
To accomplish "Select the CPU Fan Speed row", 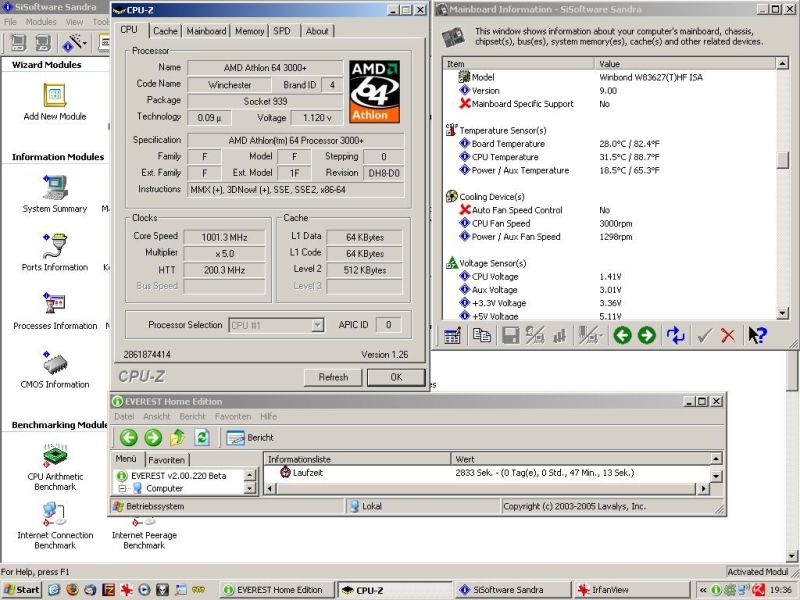I will [x=609, y=223].
